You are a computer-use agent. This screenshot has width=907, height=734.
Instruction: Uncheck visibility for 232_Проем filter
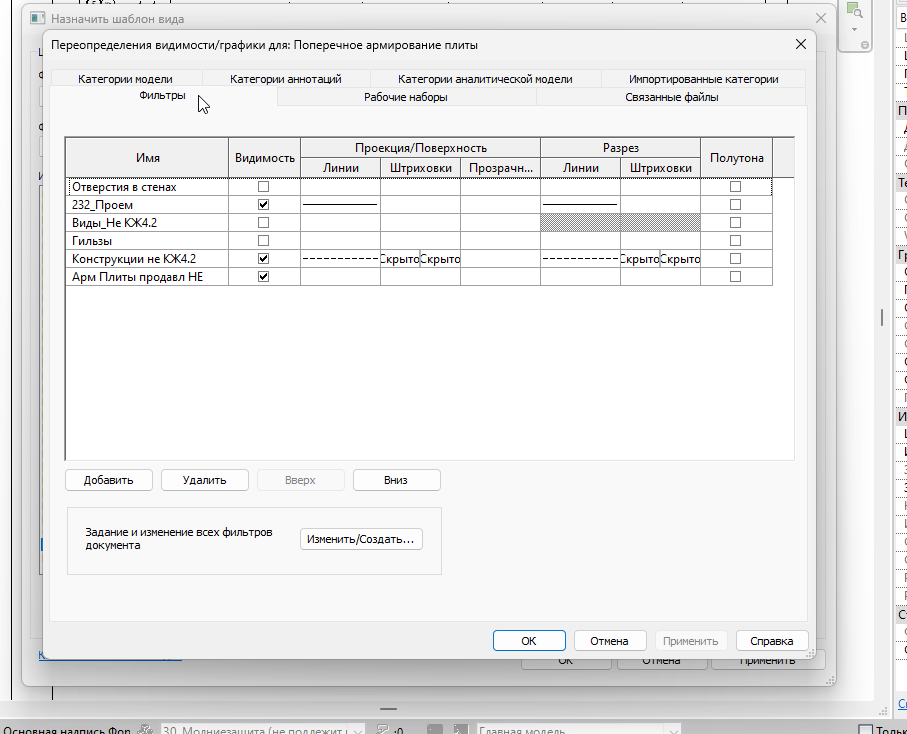click(x=263, y=204)
